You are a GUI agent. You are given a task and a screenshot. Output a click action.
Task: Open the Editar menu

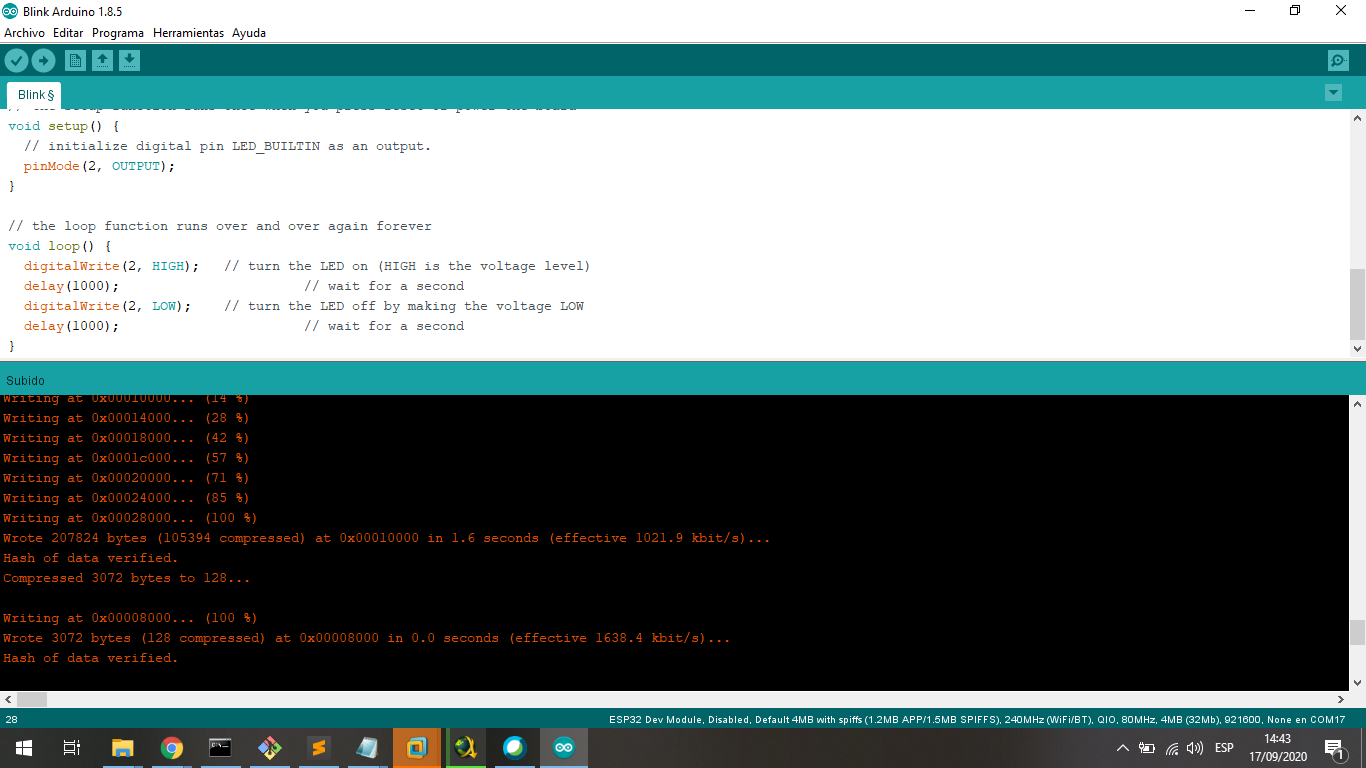coord(68,33)
